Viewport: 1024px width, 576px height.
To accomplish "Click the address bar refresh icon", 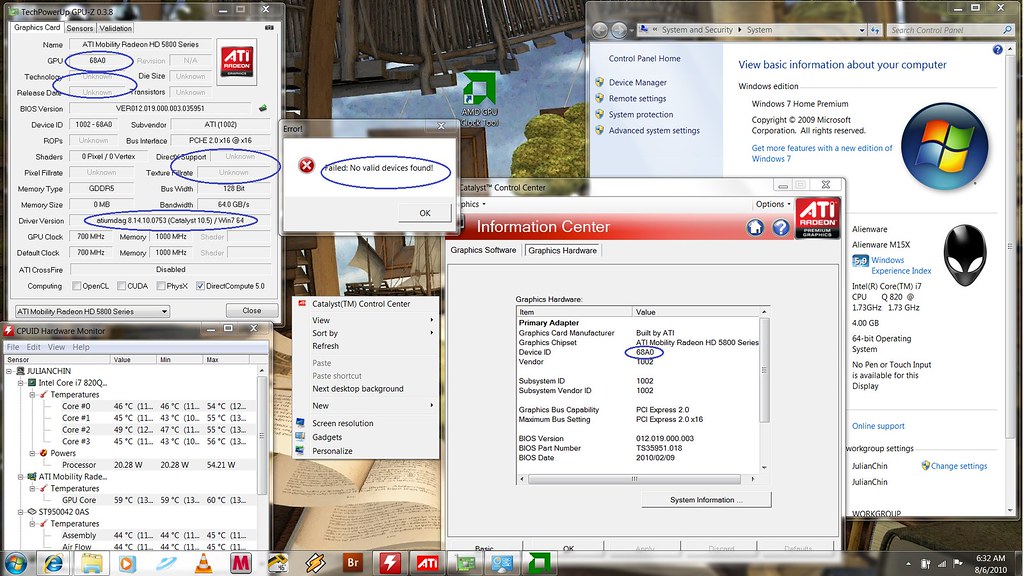I will tap(875, 30).
